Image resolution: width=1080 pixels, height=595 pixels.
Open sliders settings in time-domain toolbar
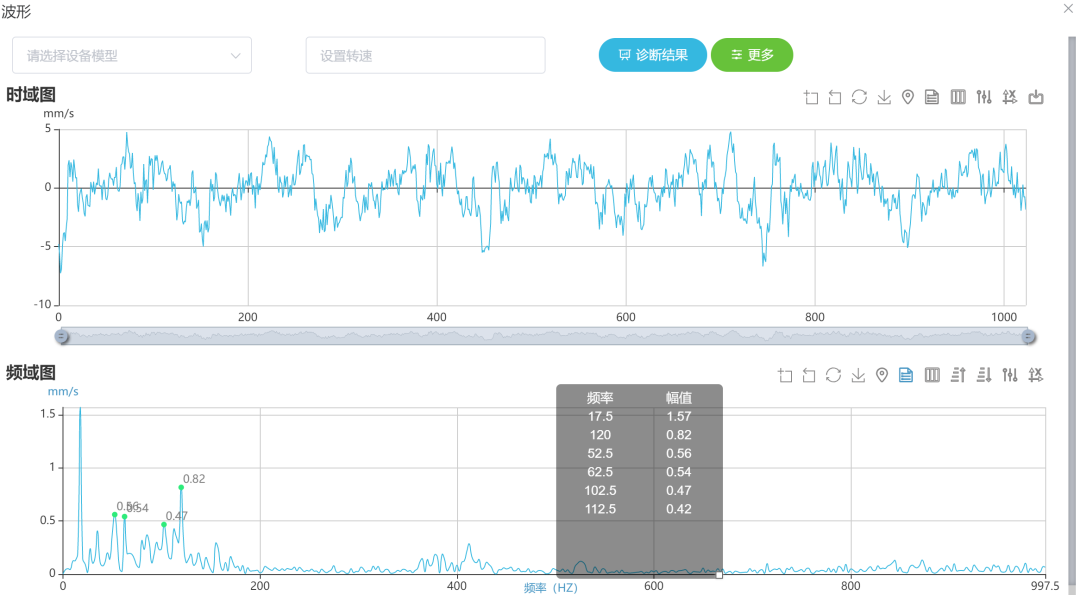pos(984,97)
